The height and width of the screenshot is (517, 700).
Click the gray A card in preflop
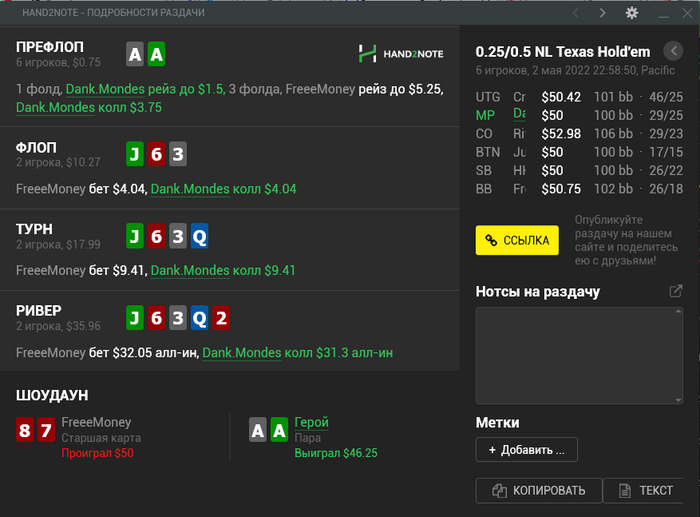click(x=135, y=54)
